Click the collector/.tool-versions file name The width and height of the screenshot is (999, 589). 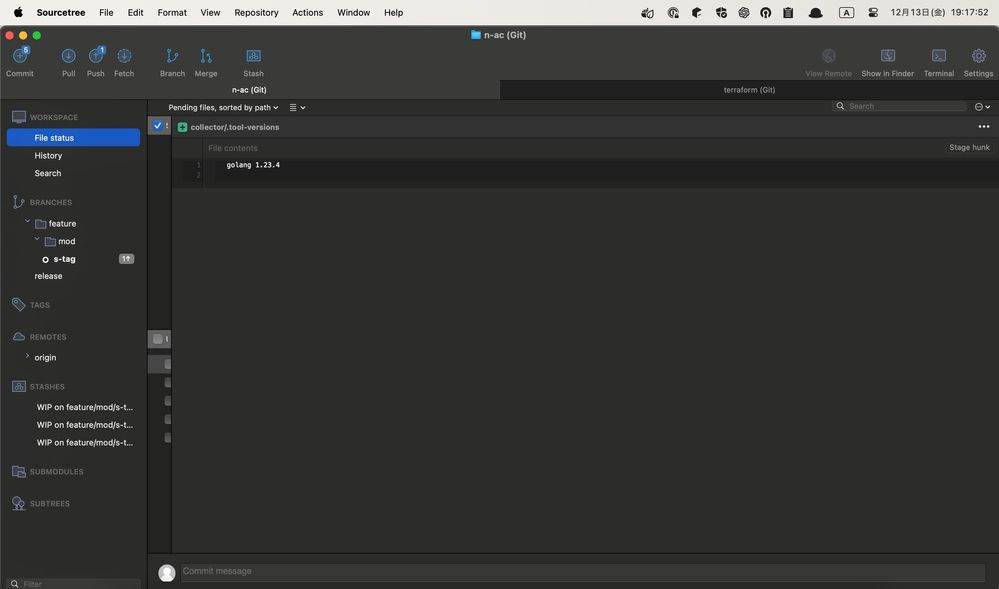[x=234, y=127]
